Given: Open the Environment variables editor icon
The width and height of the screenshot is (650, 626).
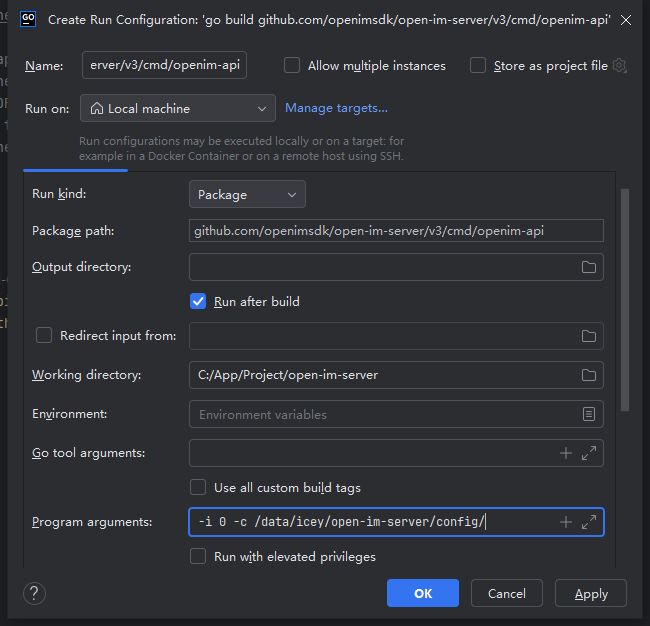Looking at the screenshot, I should pyautogui.click(x=588, y=414).
